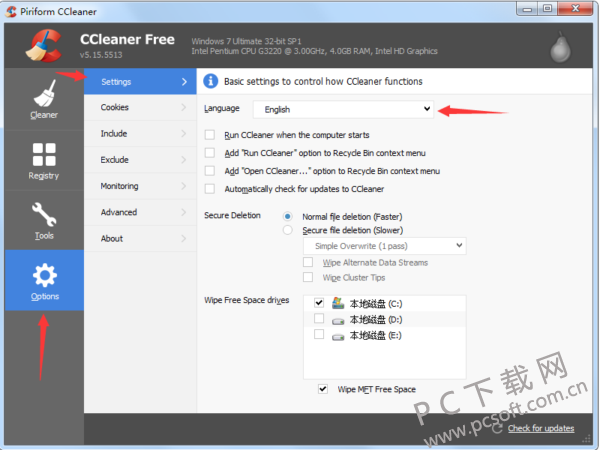This screenshot has width=600, height=450.
Task: Click the 本地磁盘 (E:) drive label
Action: pyautogui.click(x=375, y=336)
